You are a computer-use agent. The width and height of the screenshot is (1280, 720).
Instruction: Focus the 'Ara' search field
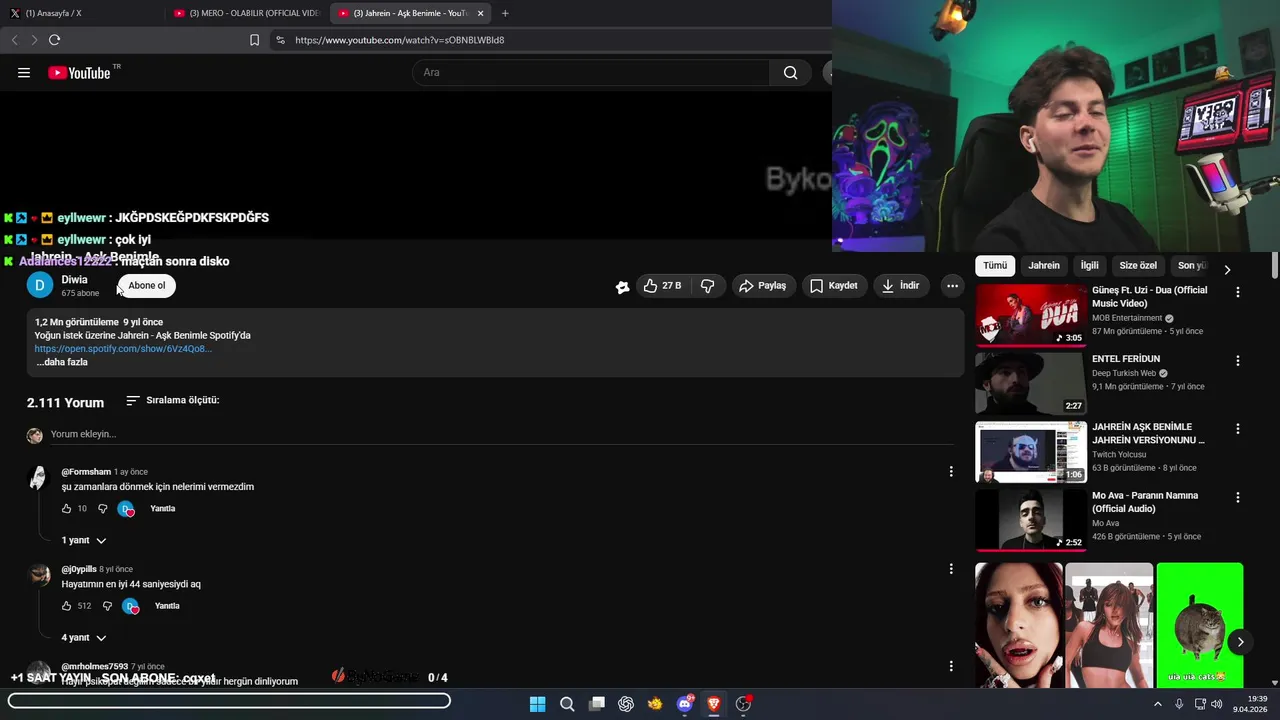click(x=592, y=72)
